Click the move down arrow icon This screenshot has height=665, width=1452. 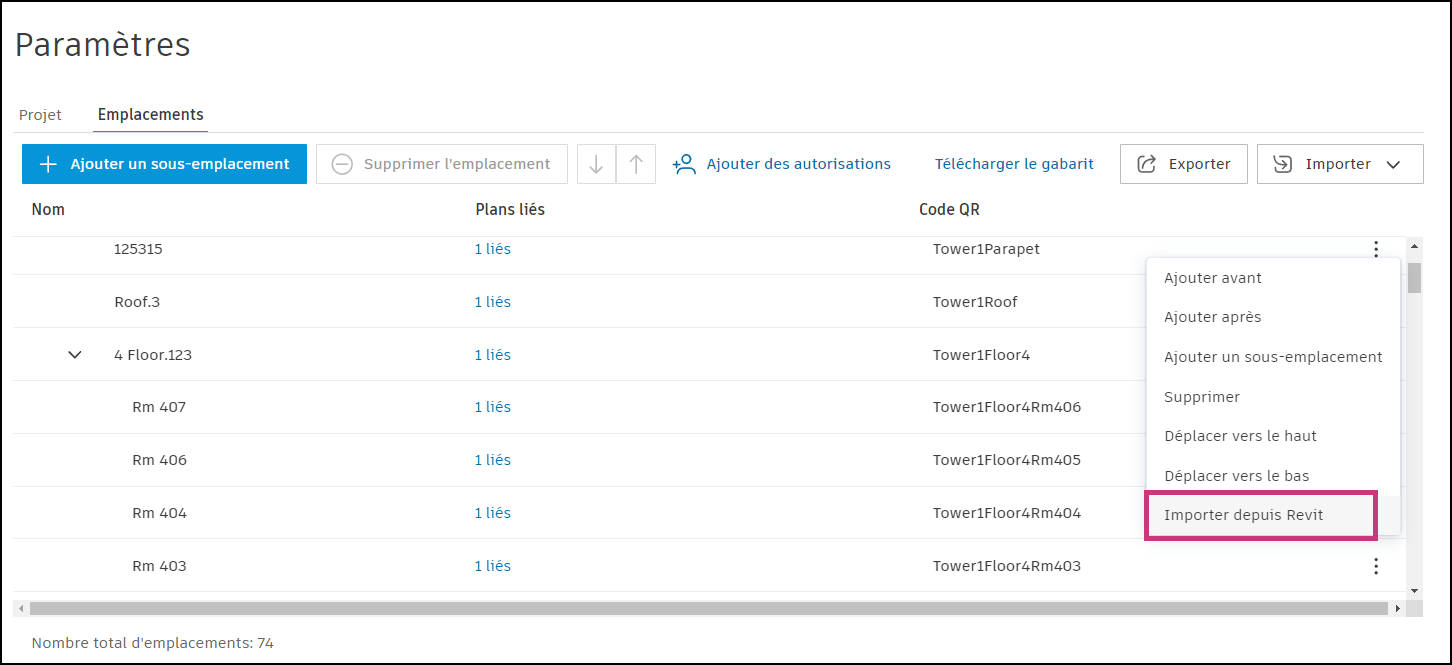coord(597,164)
